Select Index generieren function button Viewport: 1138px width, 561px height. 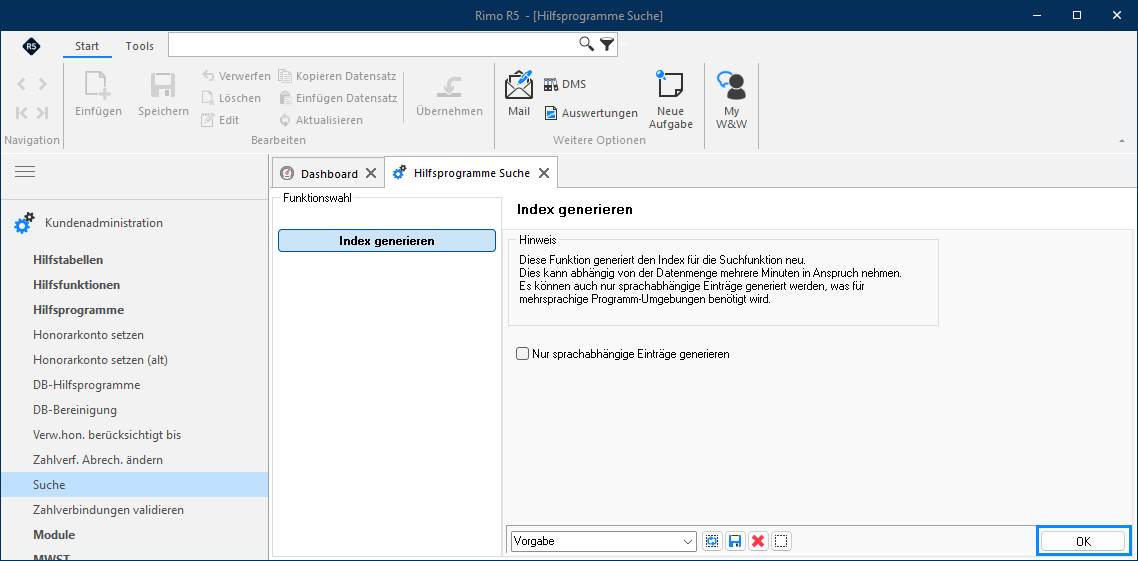(x=387, y=241)
